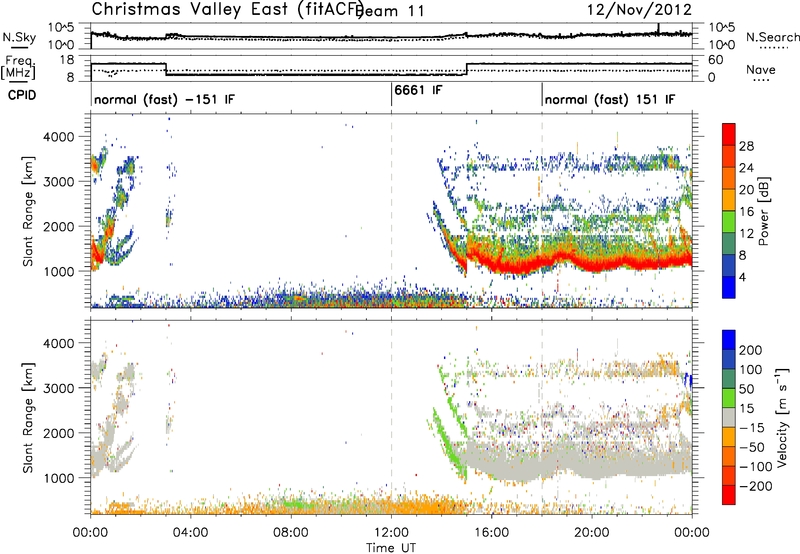Click 'Slant Range [km]' label of power panel

click(28, 211)
